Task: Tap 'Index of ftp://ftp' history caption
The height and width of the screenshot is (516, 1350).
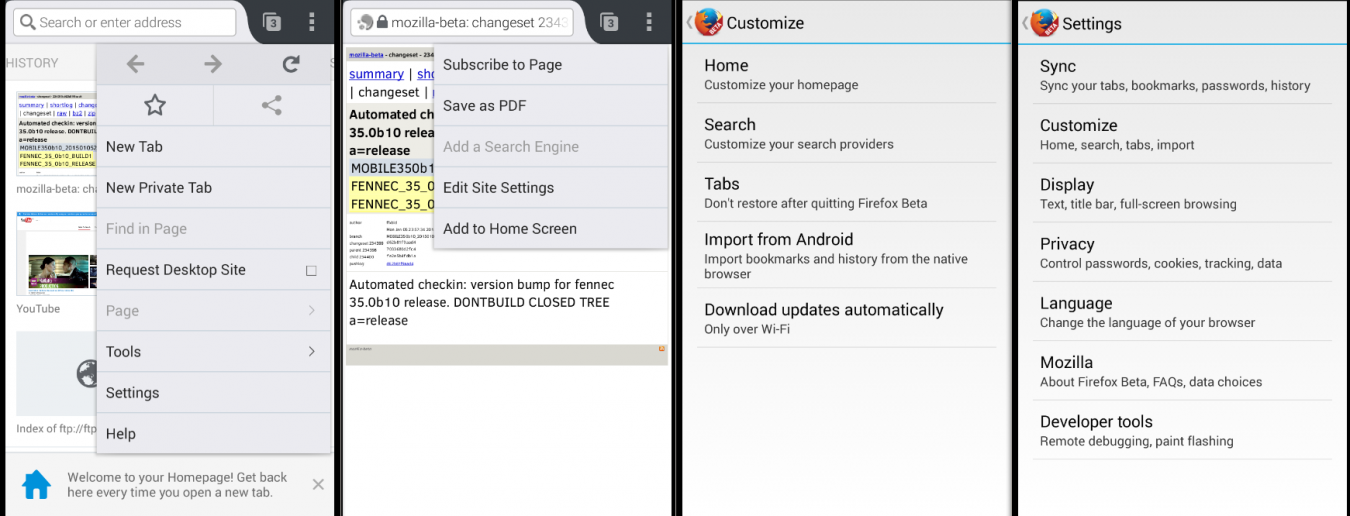Action: [56, 429]
